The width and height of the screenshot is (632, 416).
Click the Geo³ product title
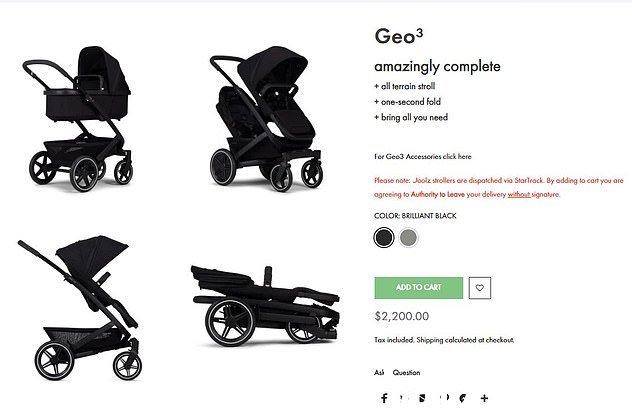(x=399, y=36)
